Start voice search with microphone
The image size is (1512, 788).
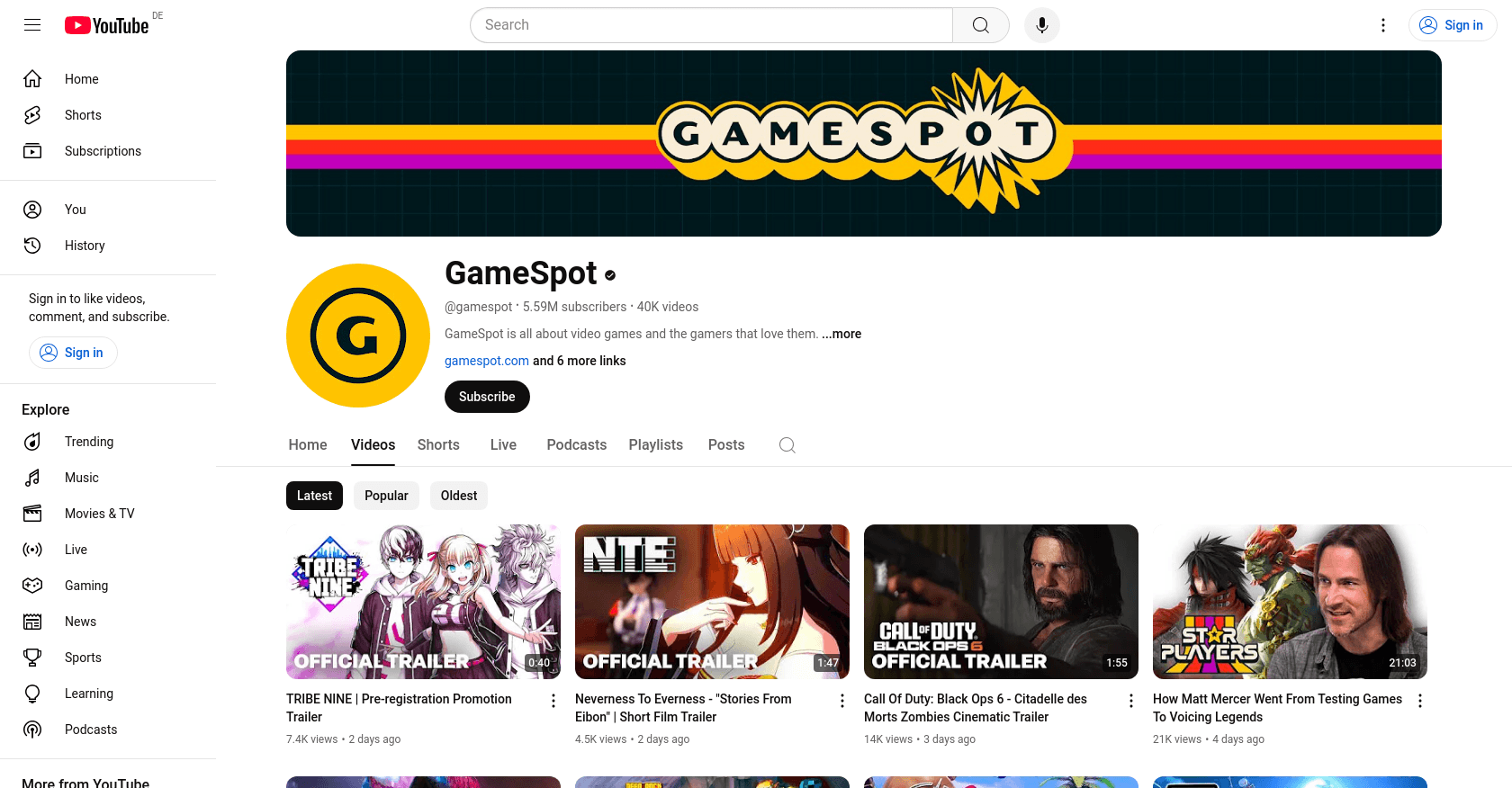[1041, 25]
